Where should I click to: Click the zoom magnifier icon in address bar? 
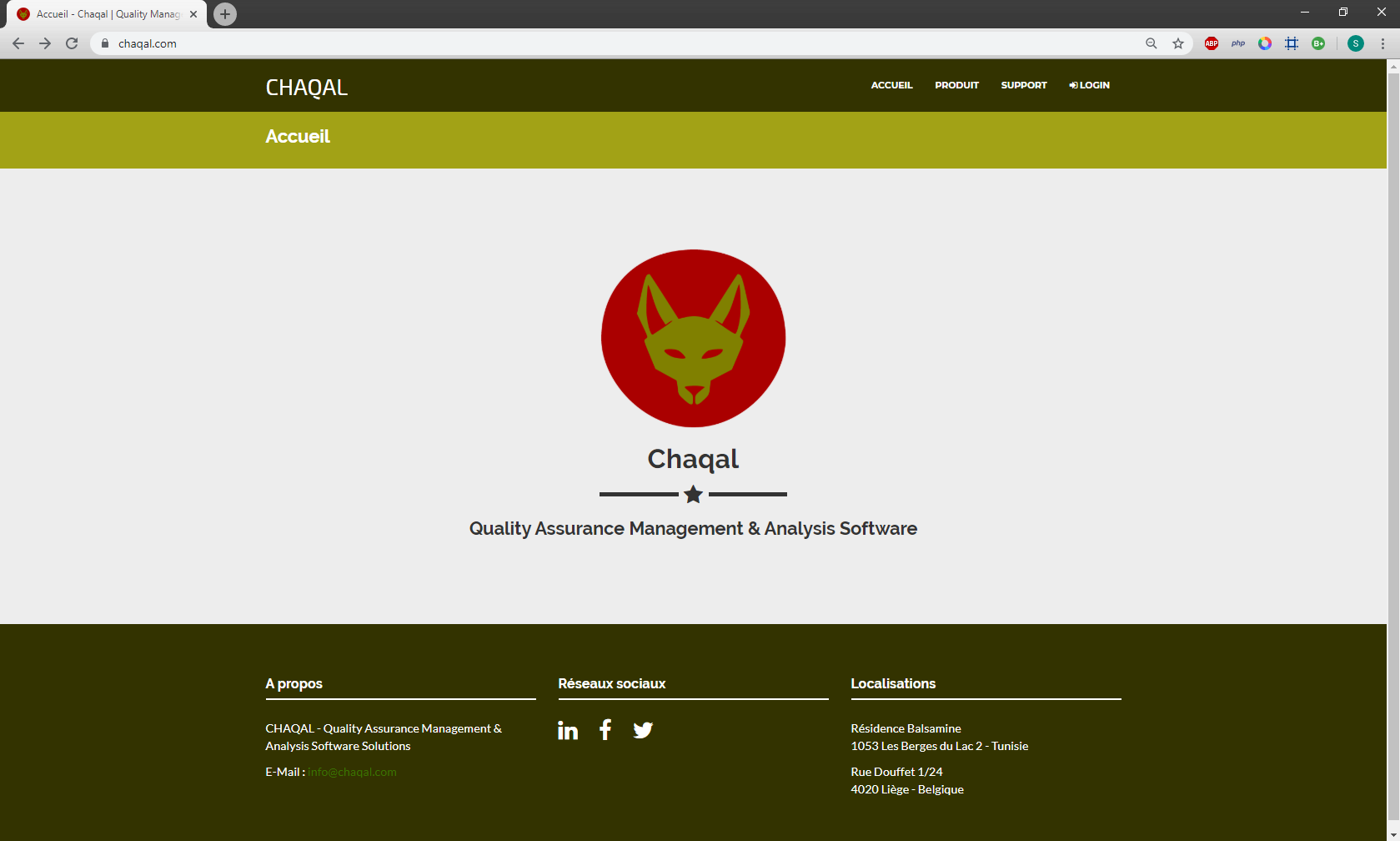[1152, 43]
